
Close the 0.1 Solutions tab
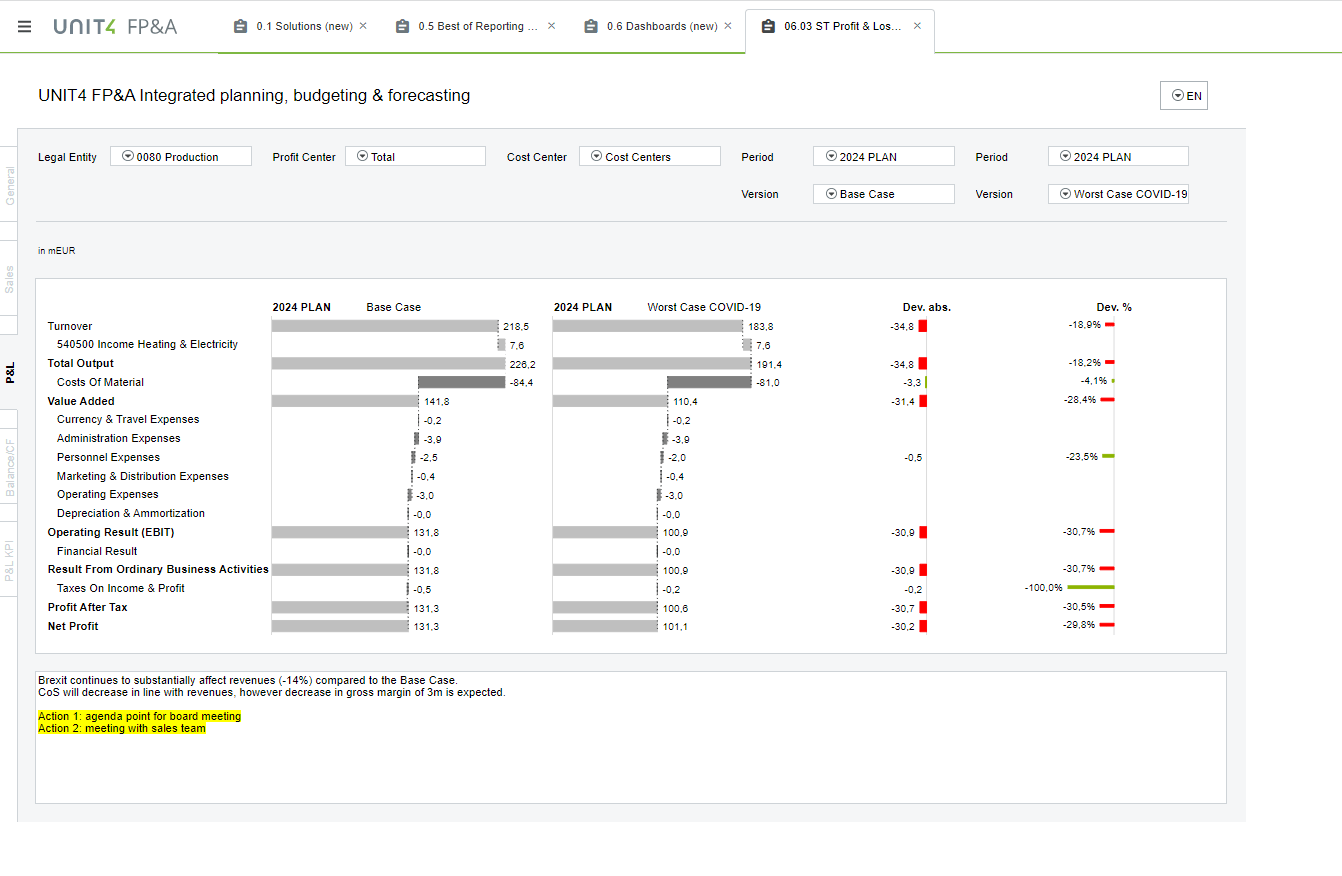coord(363,26)
